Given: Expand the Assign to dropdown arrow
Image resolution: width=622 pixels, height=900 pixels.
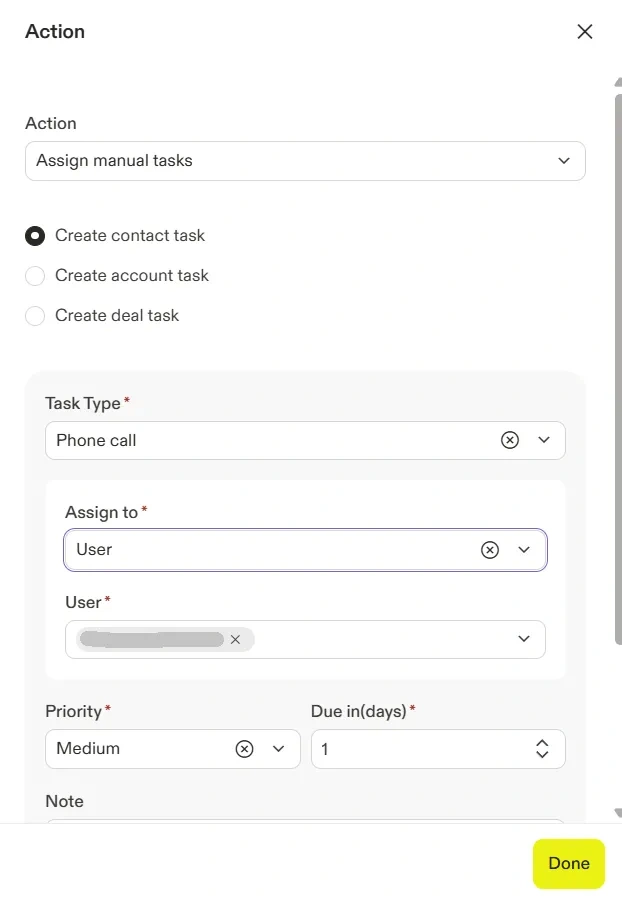Looking at the screenshot, I should 524,550.
